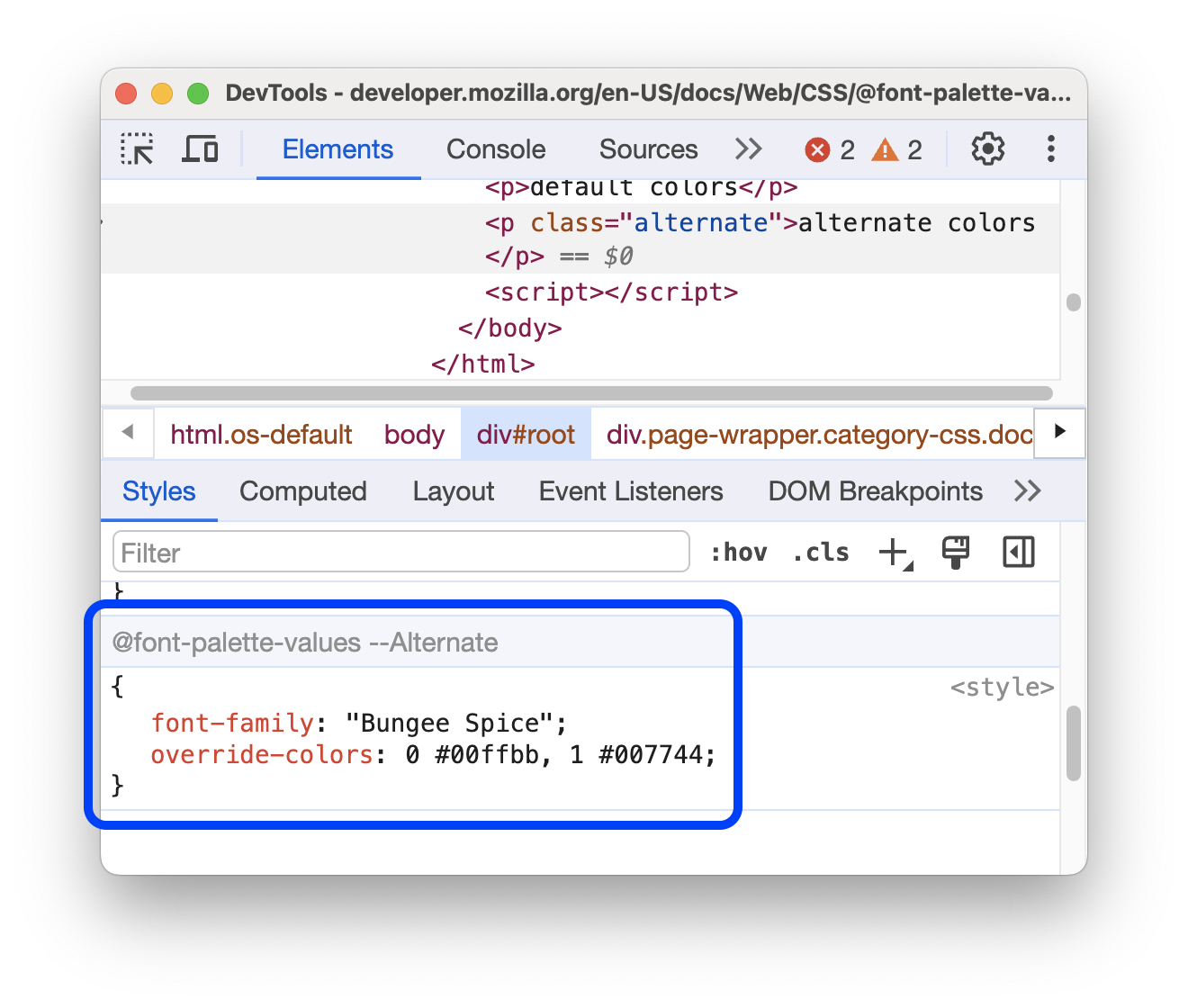
Task: Switch to the Console panel
Action: coord(495,148)
